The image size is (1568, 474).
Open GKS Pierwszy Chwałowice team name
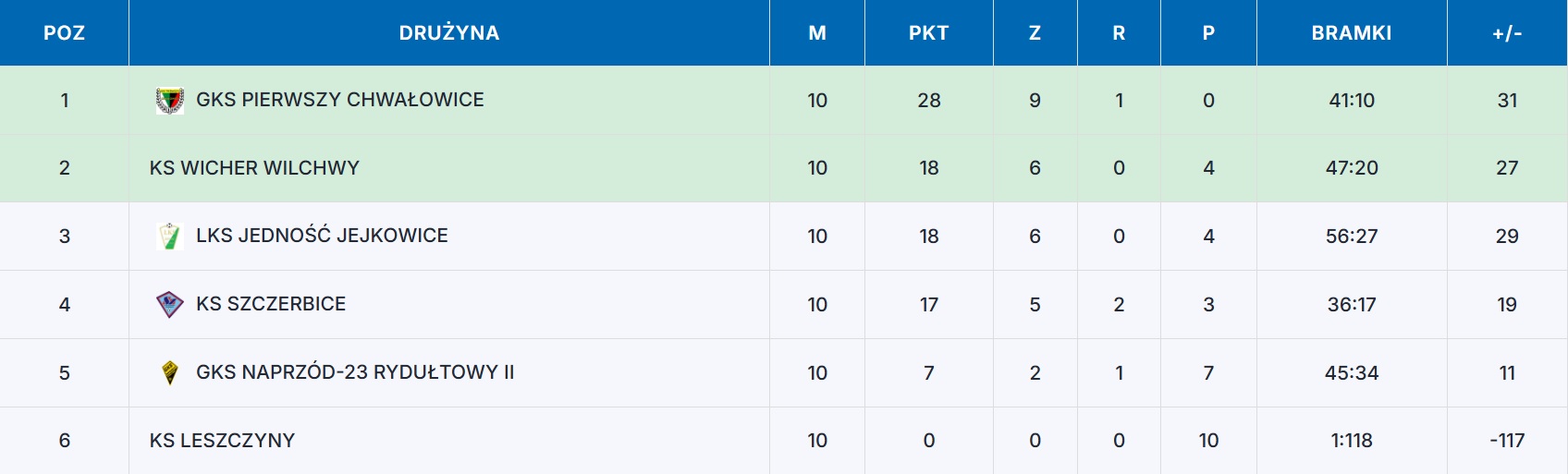coord(339,100)
